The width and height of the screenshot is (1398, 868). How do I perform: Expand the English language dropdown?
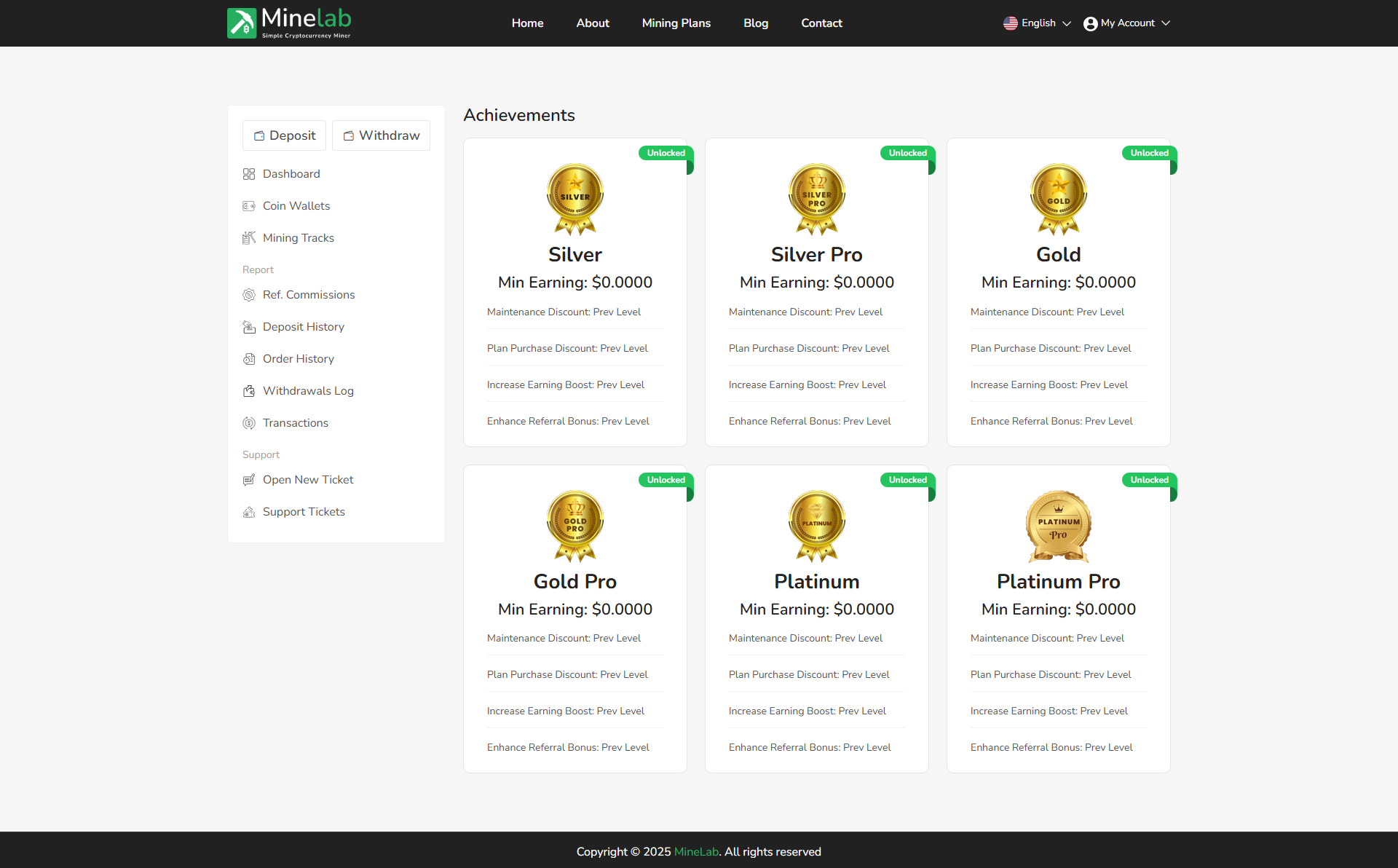(1038, 23)
